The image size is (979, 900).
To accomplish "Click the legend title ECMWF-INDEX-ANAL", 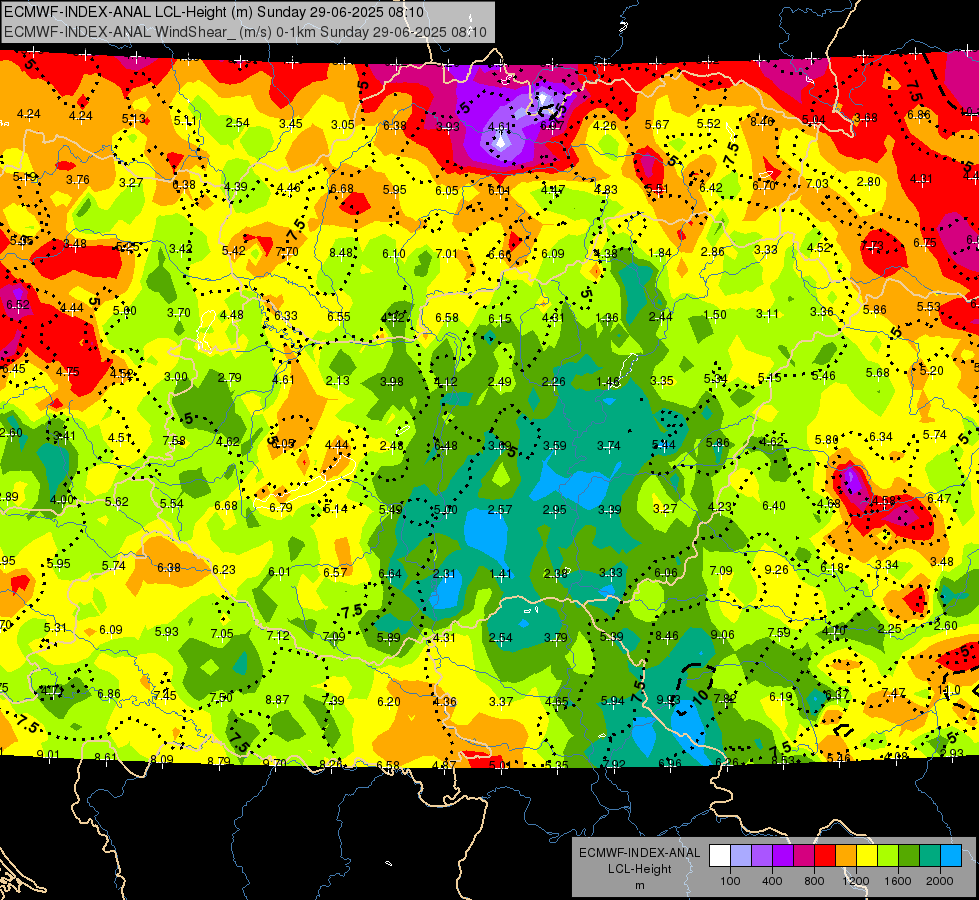I will [x=639, y=853].
